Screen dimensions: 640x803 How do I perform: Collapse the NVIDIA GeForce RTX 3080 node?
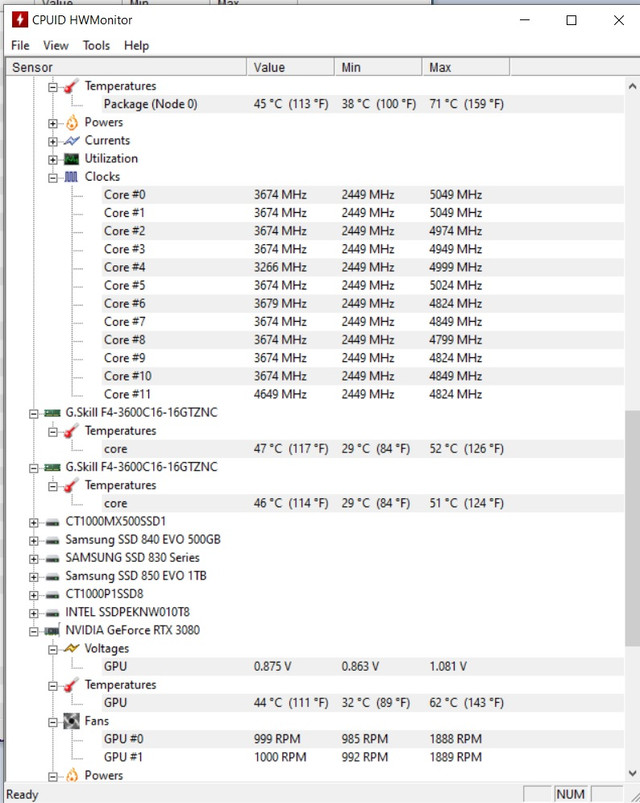coord(34,631)
